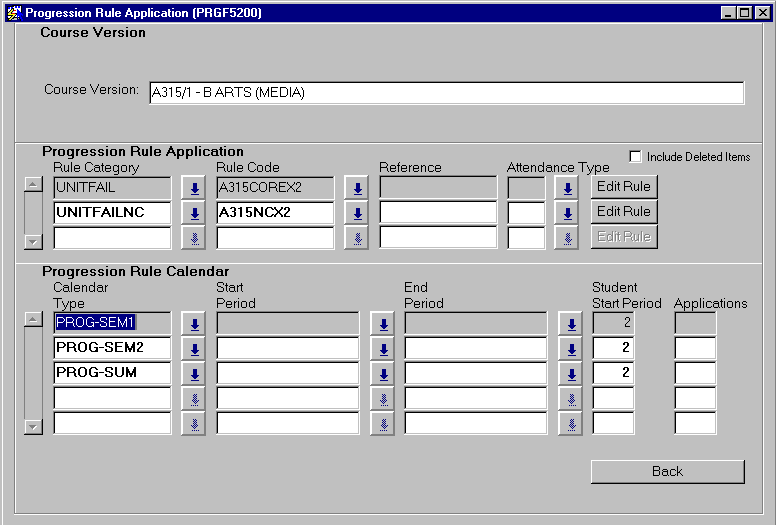Click Edit Rule for UNITFAIL row
Screen dimensions: 776x525
click(x=623, y=186)
